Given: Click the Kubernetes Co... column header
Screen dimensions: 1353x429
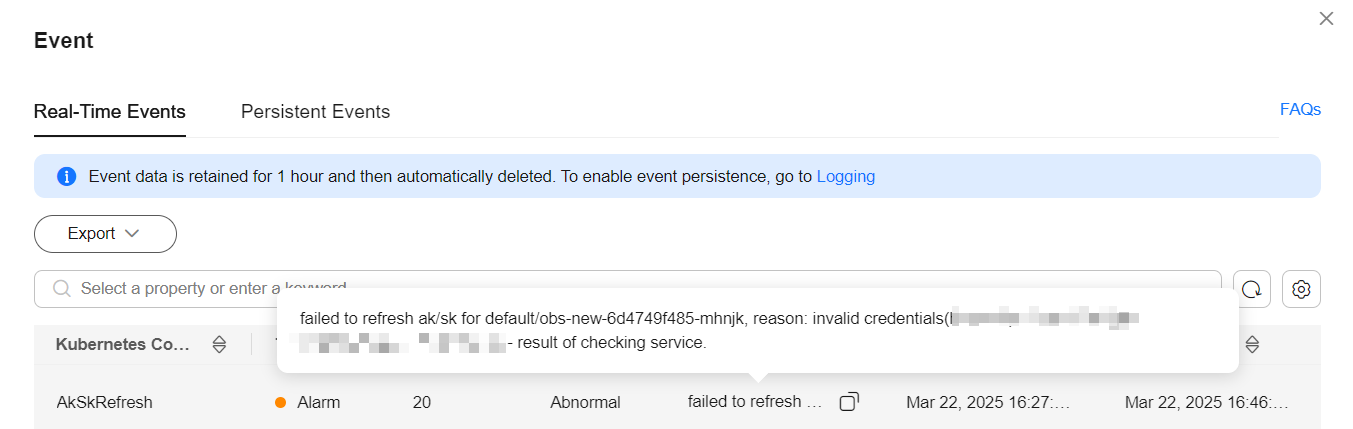Looking at the screenshot, I should click(x=122, y=345).
